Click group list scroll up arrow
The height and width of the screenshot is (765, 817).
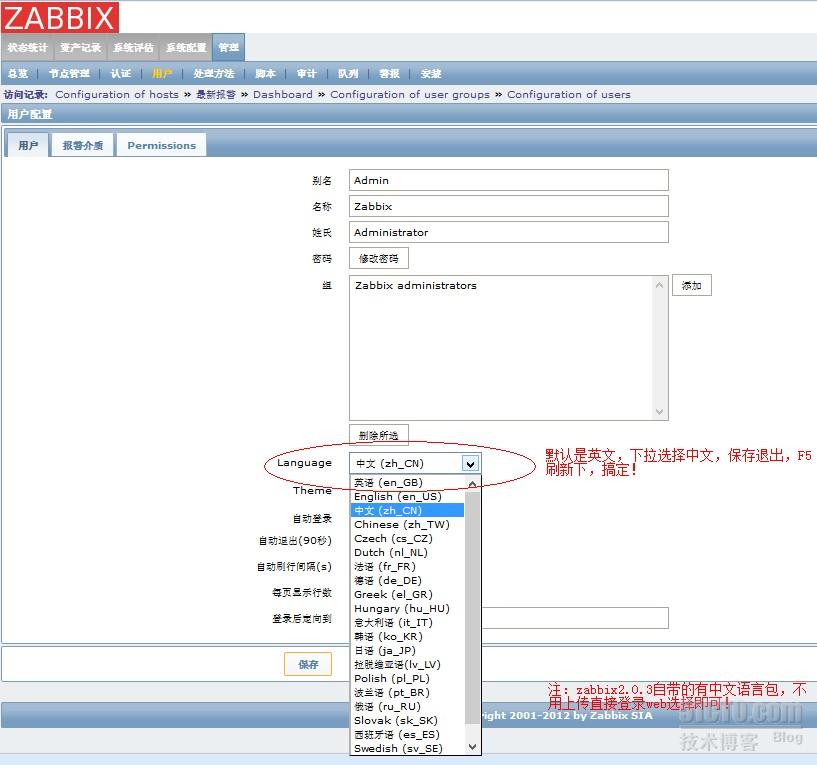(x=659, y=285)
